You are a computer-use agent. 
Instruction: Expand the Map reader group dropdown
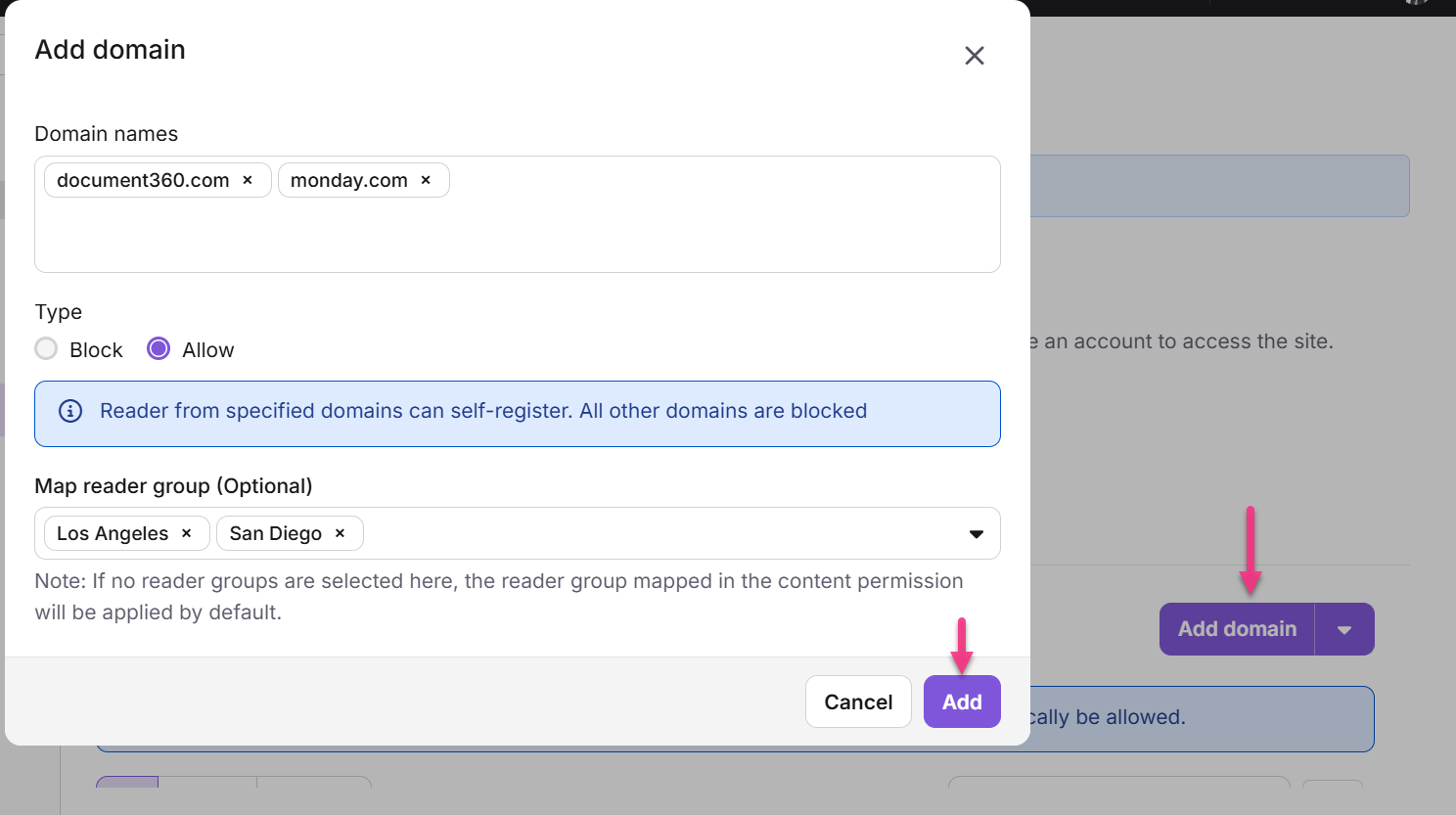(x=976, y=534)
